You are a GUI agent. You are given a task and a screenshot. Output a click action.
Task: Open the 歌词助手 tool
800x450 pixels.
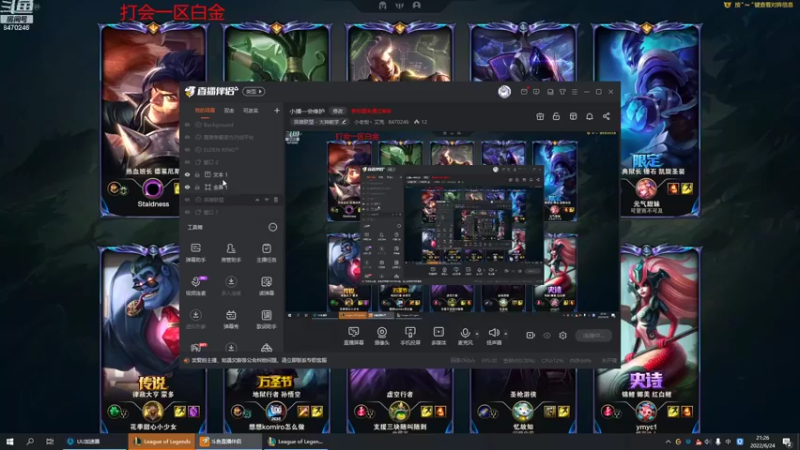pyautogui.click(x=266, y=319)
